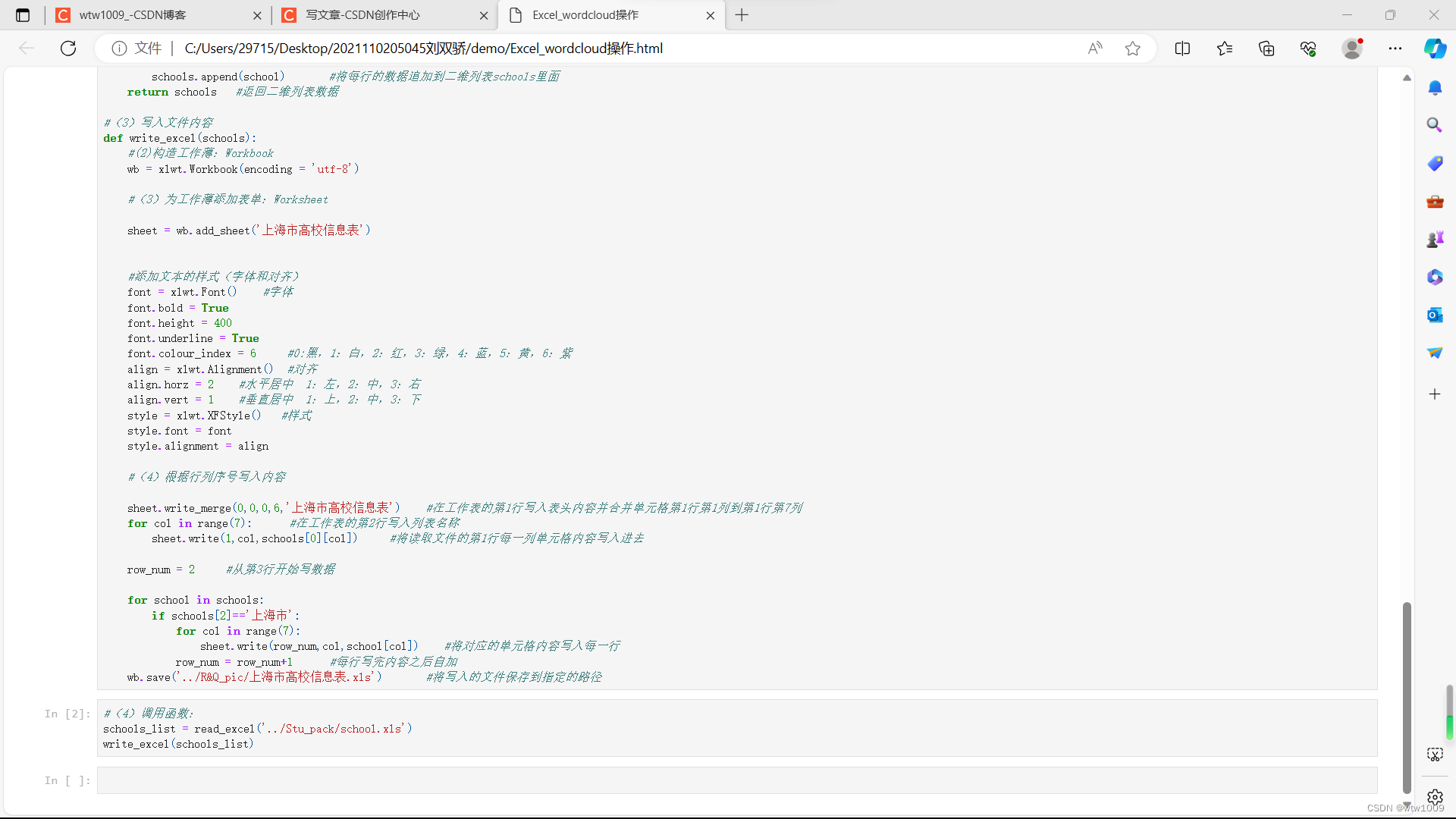1456x819 pixels.
Task: Open Outlook from the sidebar
Action: (1435, 315)
